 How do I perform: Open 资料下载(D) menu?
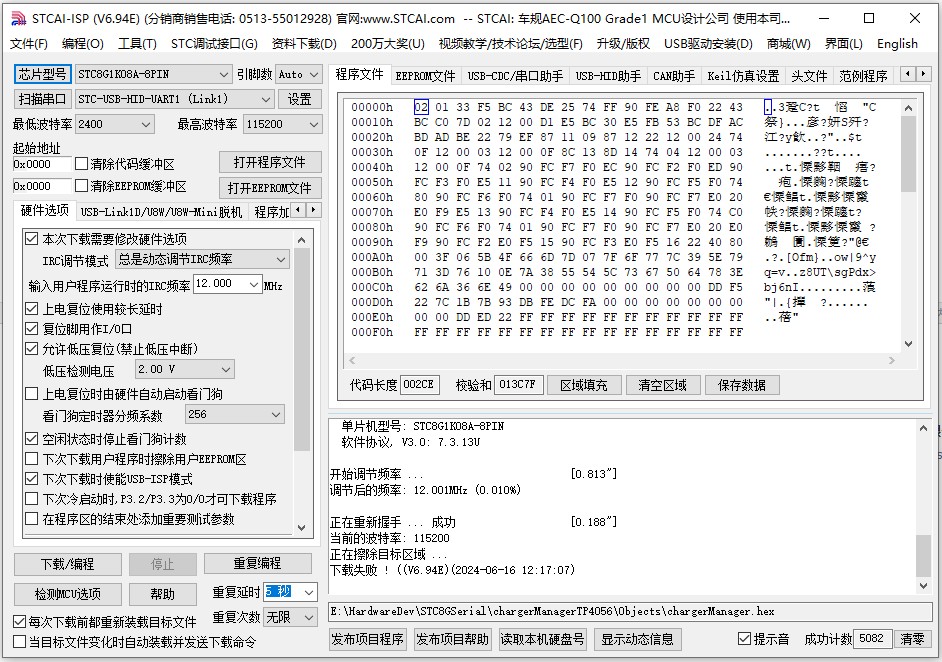304,44
